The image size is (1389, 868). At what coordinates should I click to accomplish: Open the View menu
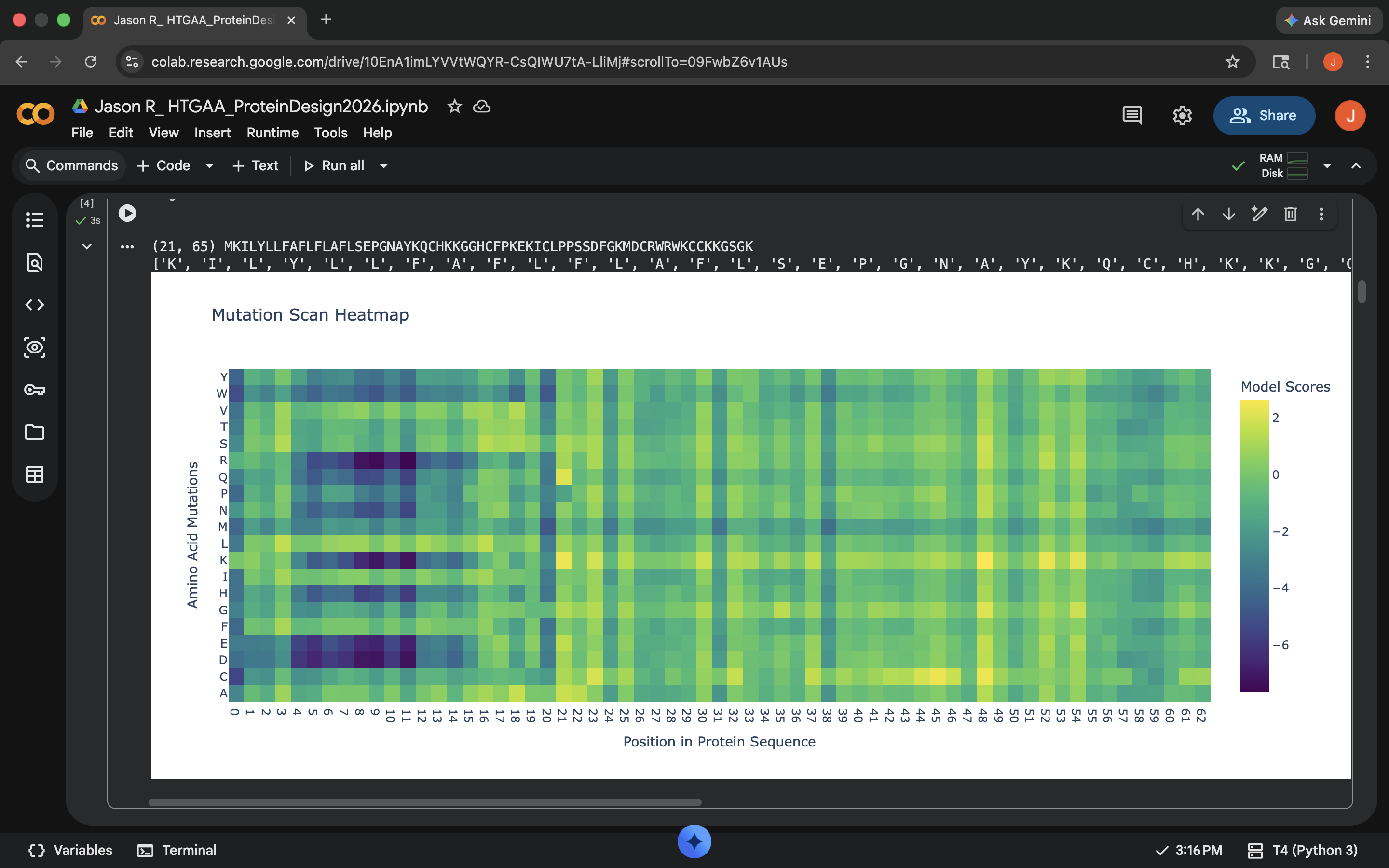(163, 133)
